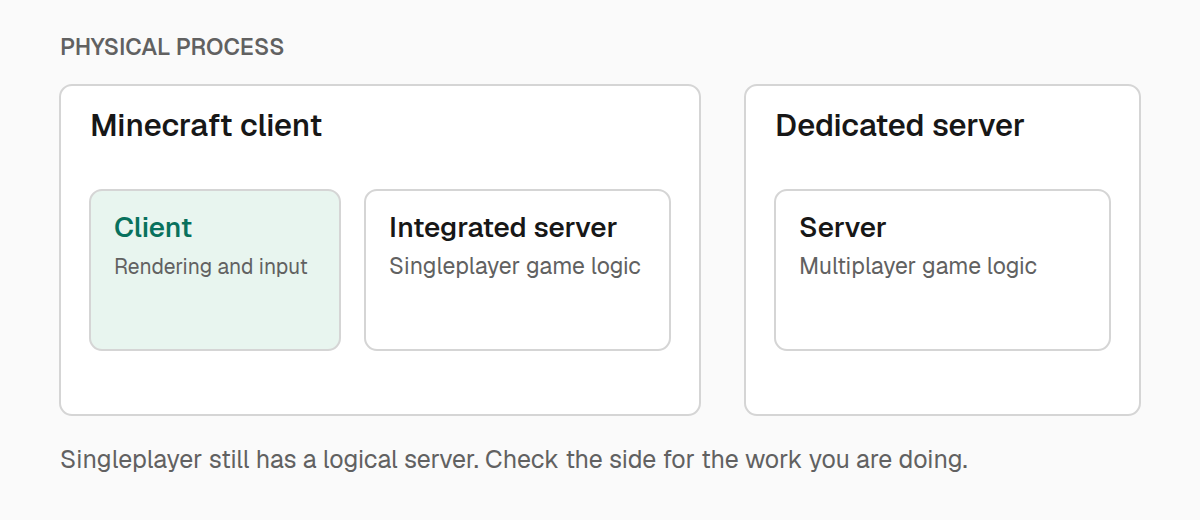Click the Minecraft client heading
Viewport: 1200px width, 520px height.
(206, 126)
